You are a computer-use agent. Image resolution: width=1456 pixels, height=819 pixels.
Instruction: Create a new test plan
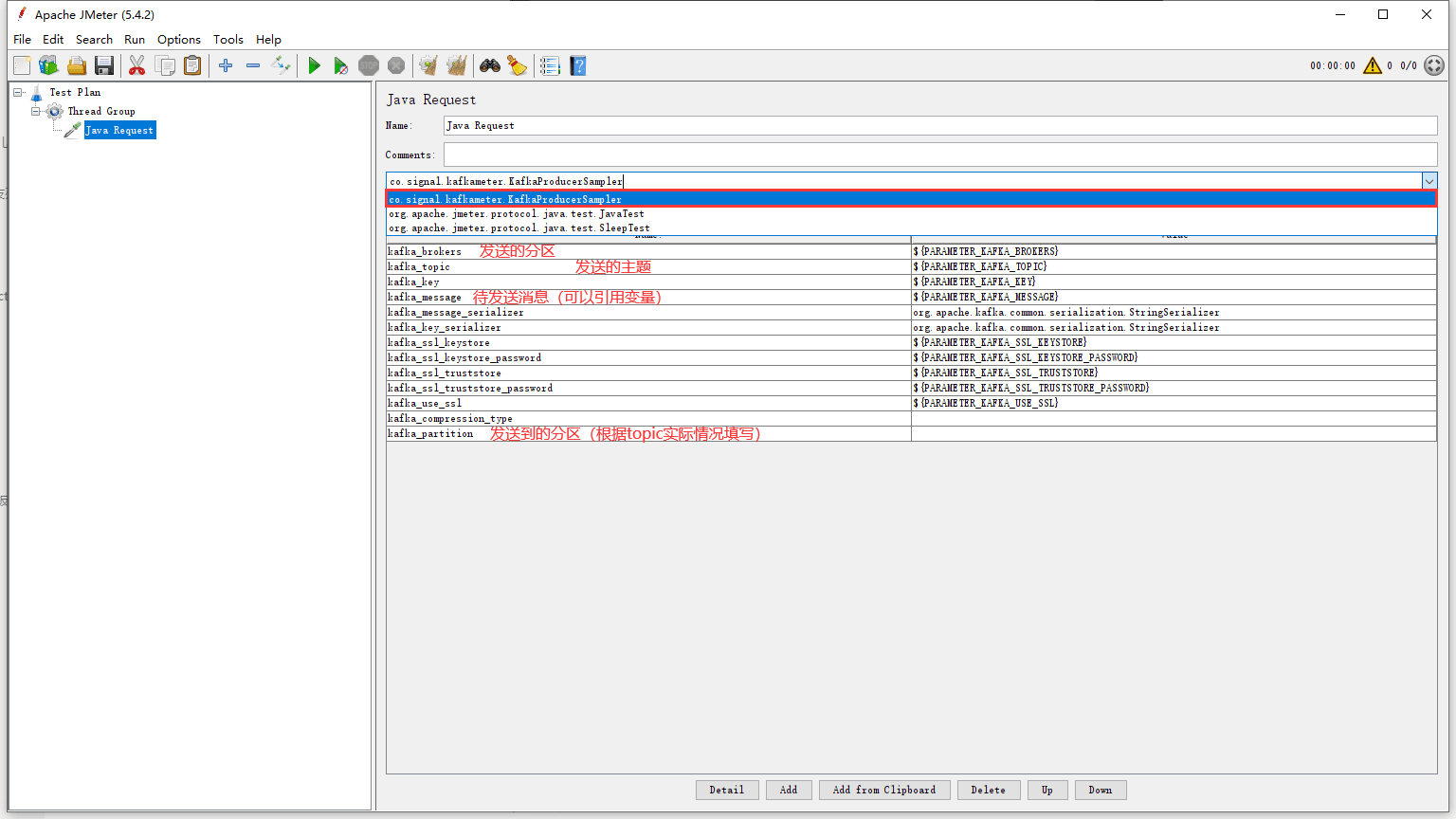[22, 65]
